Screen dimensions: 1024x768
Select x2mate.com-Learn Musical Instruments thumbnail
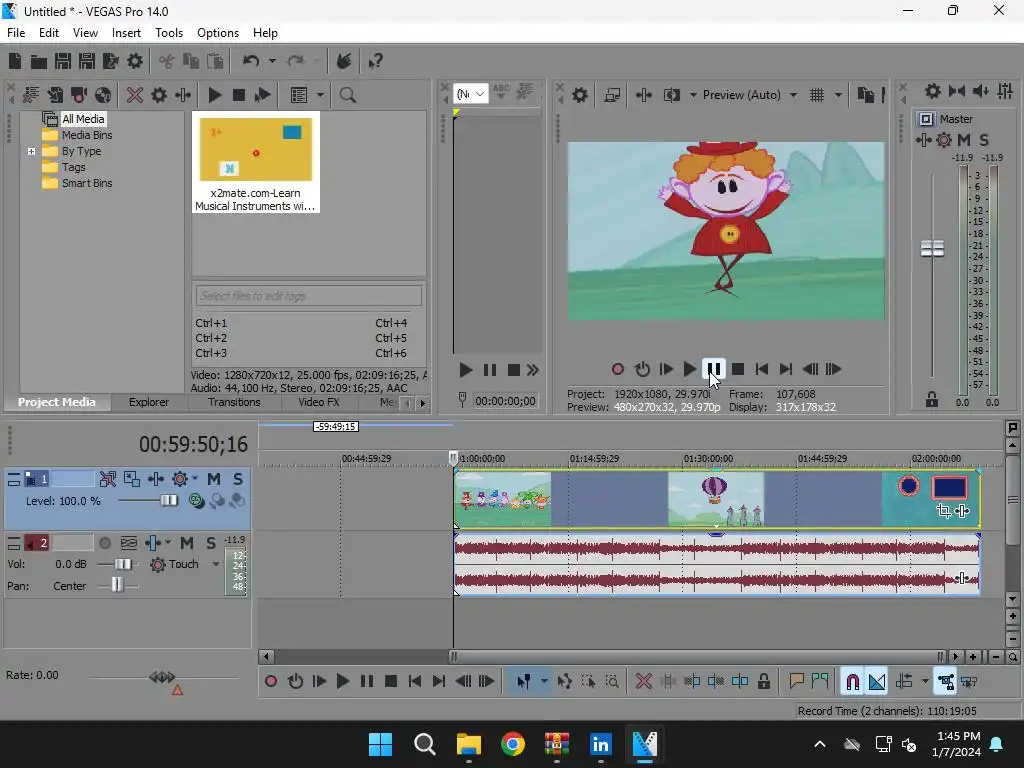click(256, 162)
